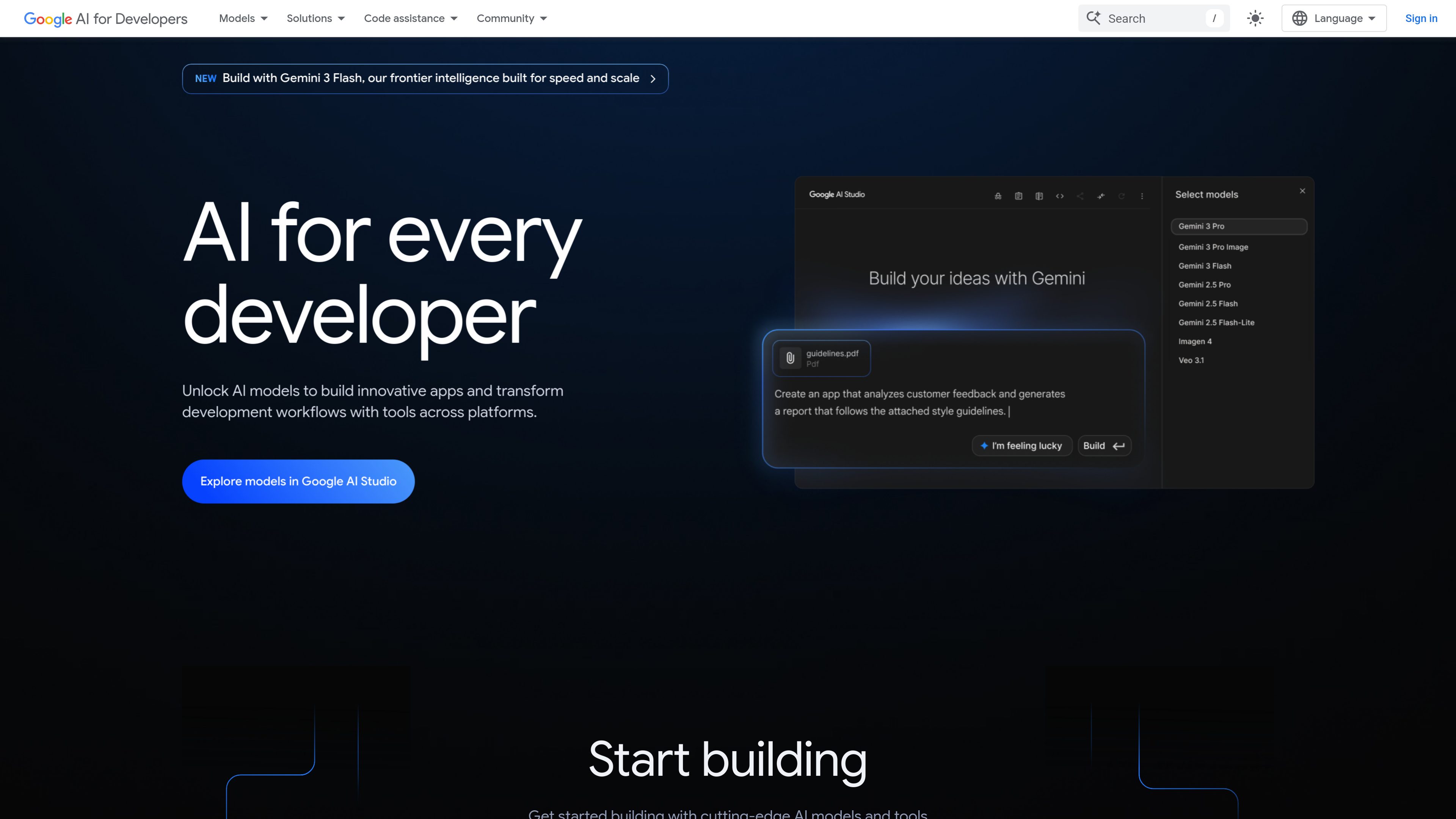Select Gemini 2.5 Pro model

coord(1205,285)
